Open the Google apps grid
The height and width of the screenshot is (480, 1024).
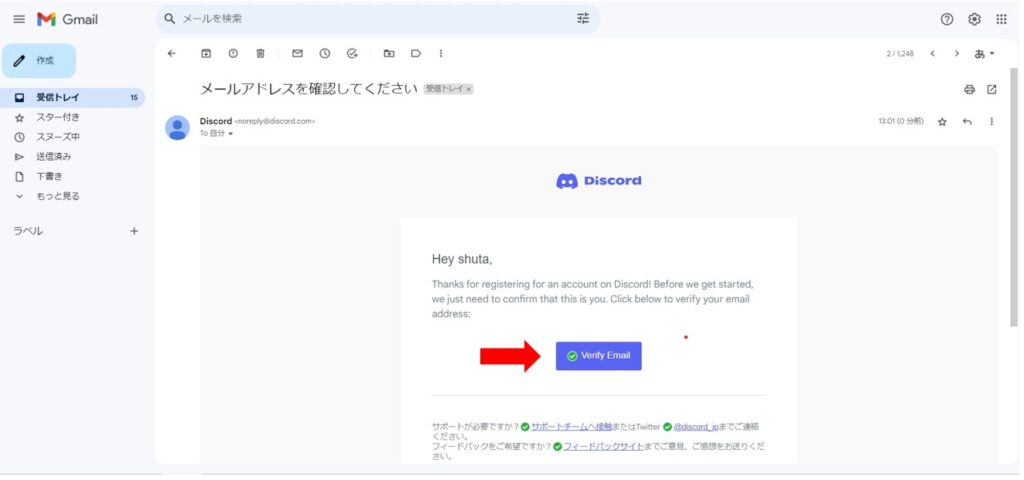[1001, 19]
